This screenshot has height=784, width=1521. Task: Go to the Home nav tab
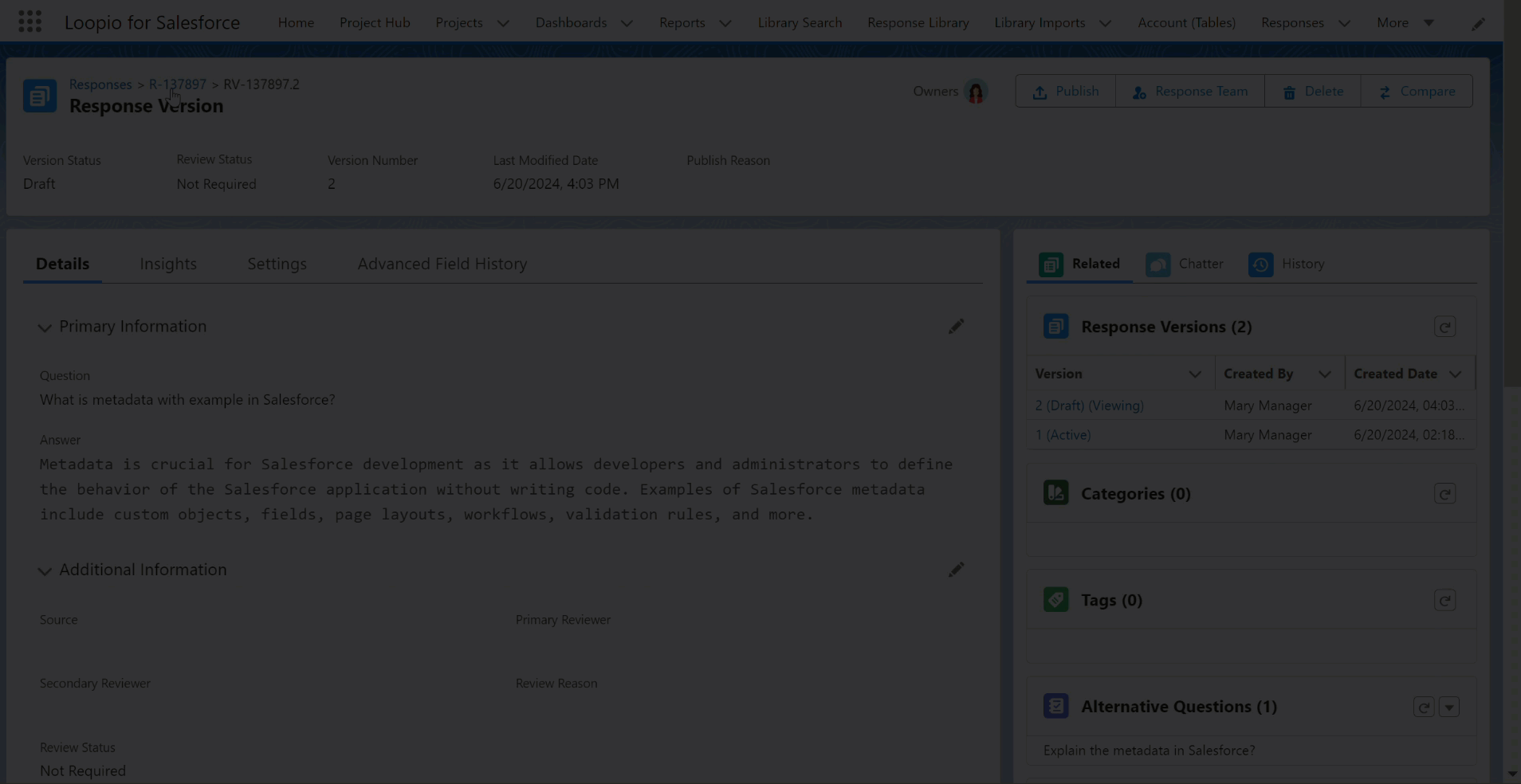pos(296,23)
